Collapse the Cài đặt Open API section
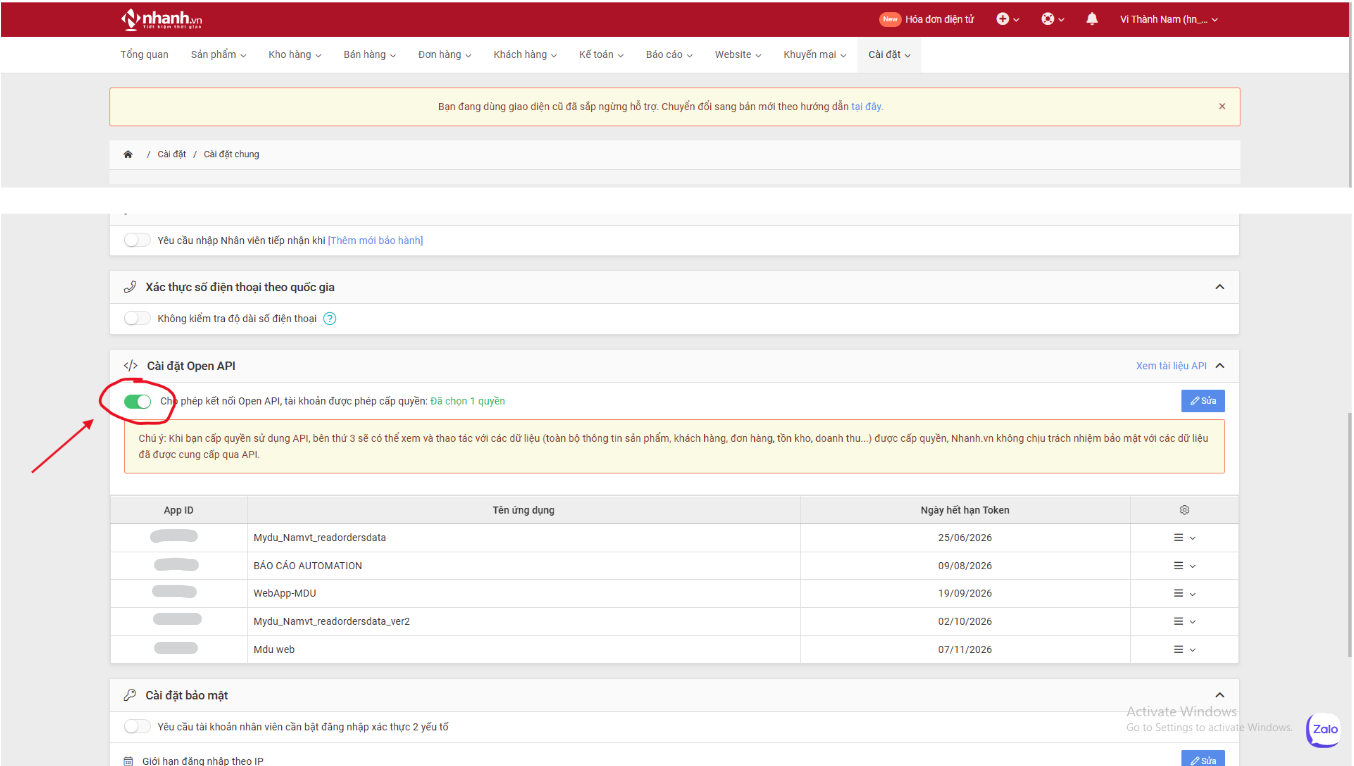The height and width of the screenshot is (766, 1354). (1219, 366)
